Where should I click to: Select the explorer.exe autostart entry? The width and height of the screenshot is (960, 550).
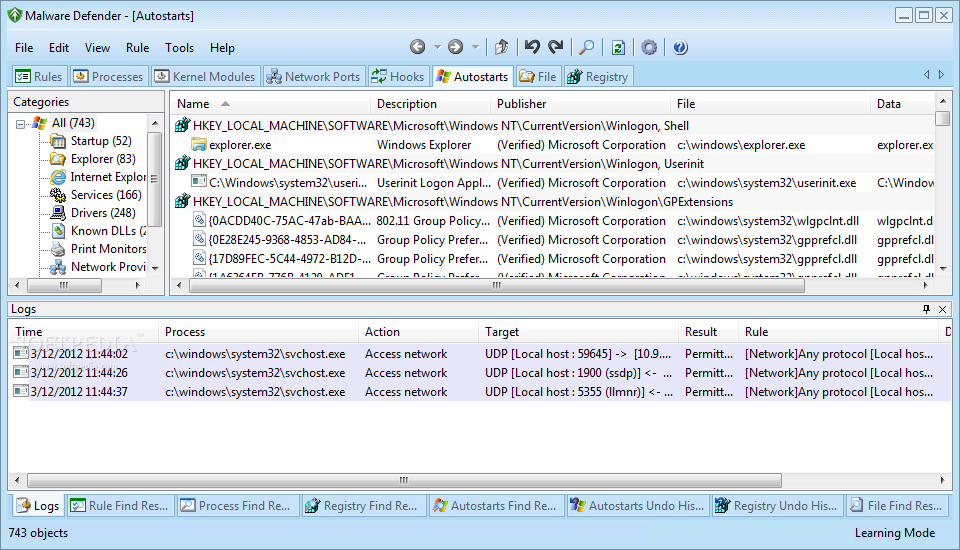(x=553, y=145)
